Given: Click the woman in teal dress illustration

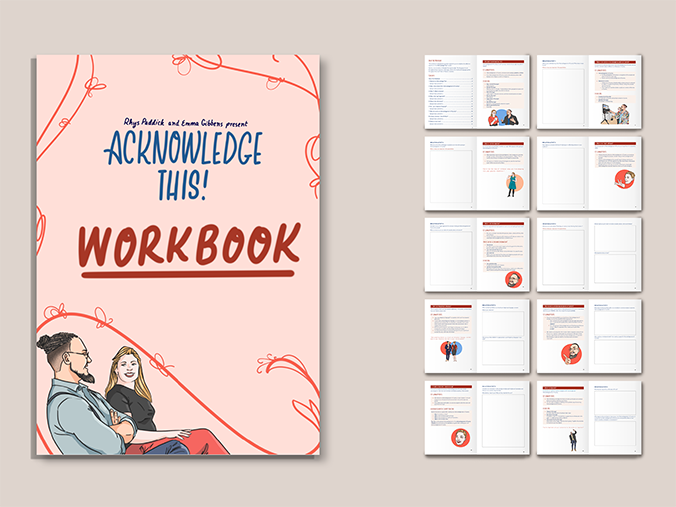Looking at the screenshot, I should point(511,184).
